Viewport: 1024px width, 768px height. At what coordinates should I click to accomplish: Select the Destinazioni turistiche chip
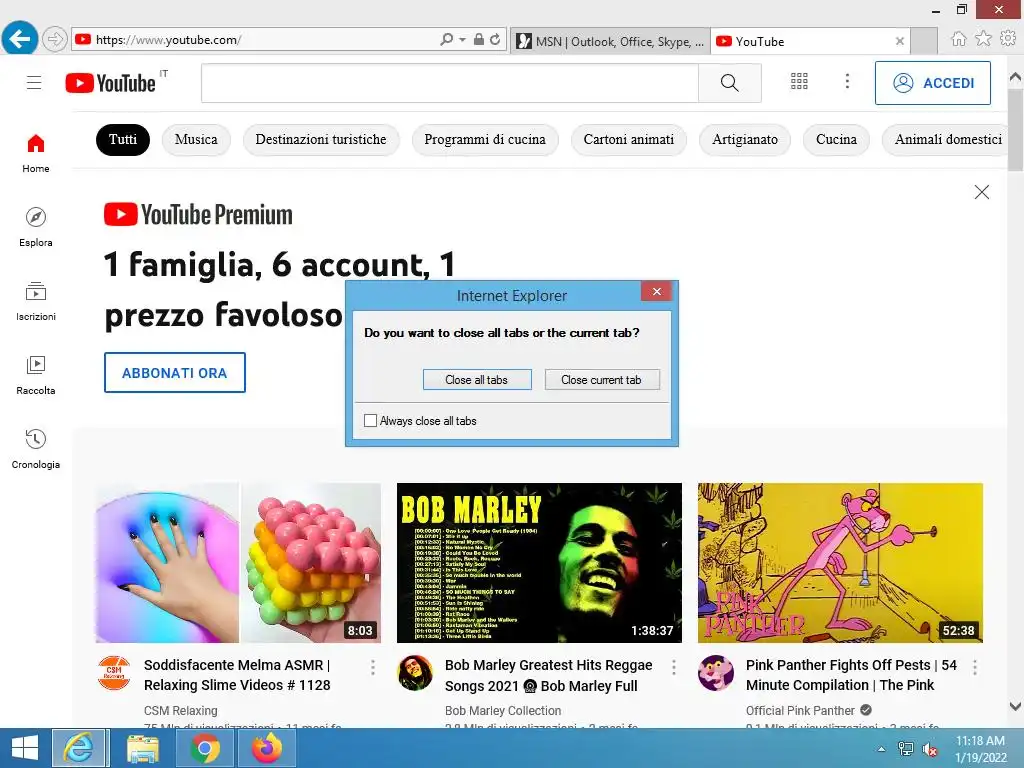pyautogui.click(x=321, y=140)
